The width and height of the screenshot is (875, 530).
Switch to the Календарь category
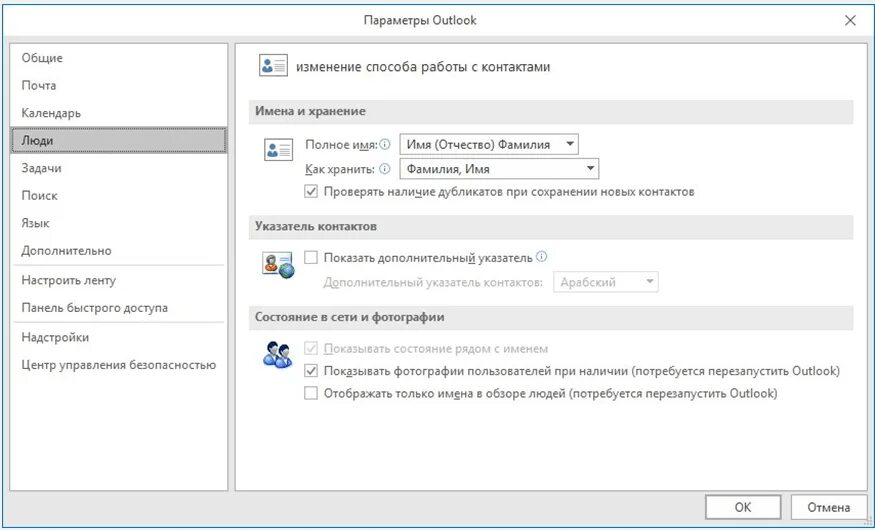[119, 113]
